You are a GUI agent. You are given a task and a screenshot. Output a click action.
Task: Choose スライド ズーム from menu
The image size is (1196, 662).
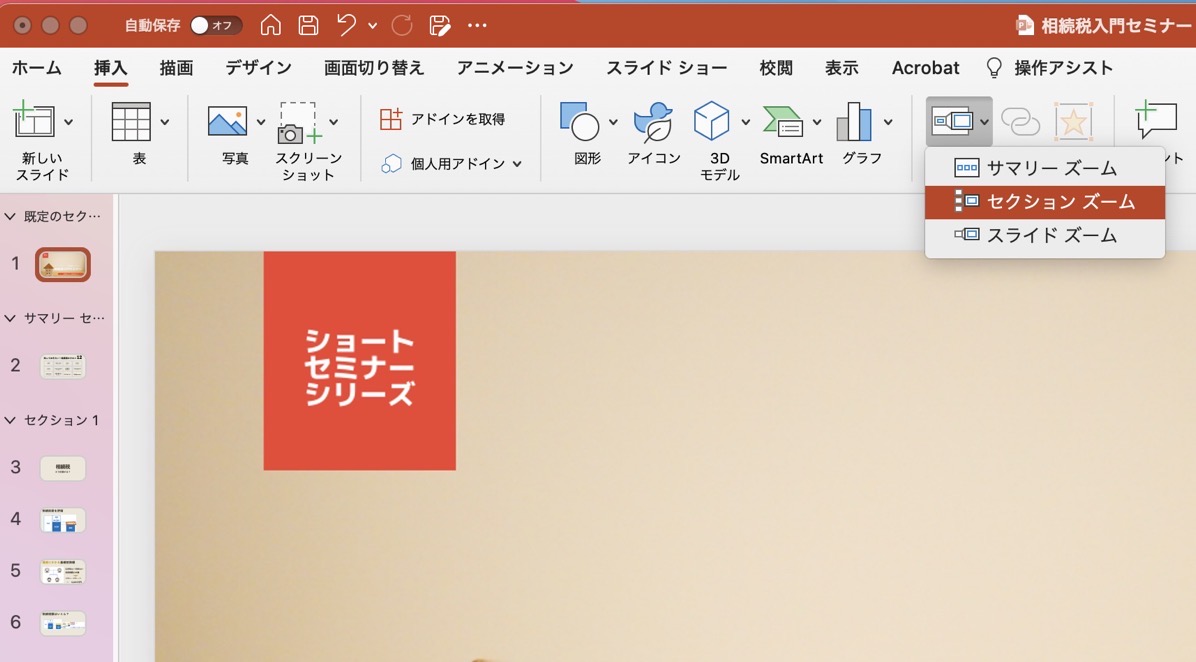[x=1044, y=236]
